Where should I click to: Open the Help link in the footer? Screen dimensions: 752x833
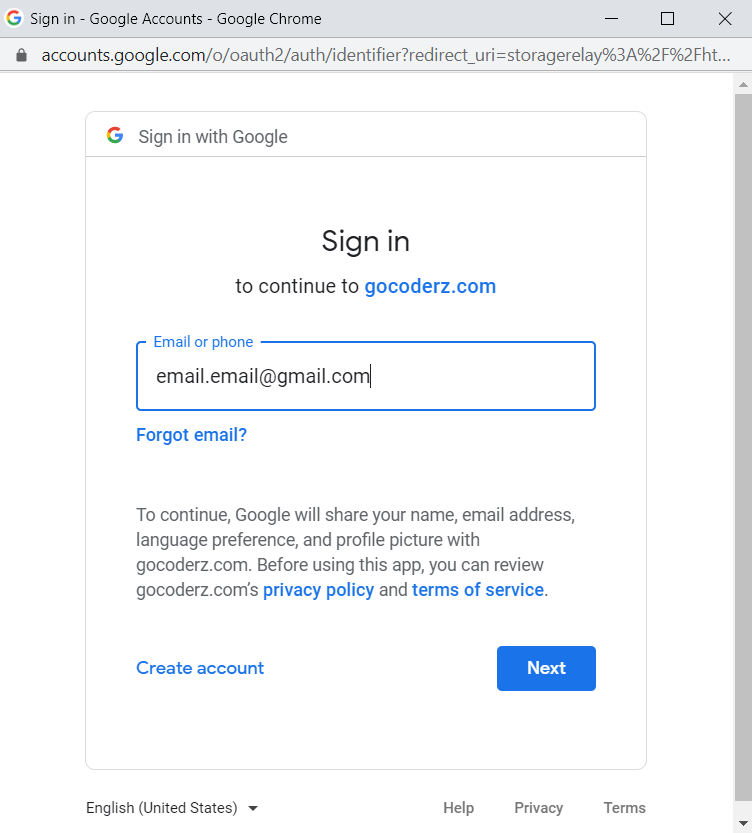click(458, 808)
